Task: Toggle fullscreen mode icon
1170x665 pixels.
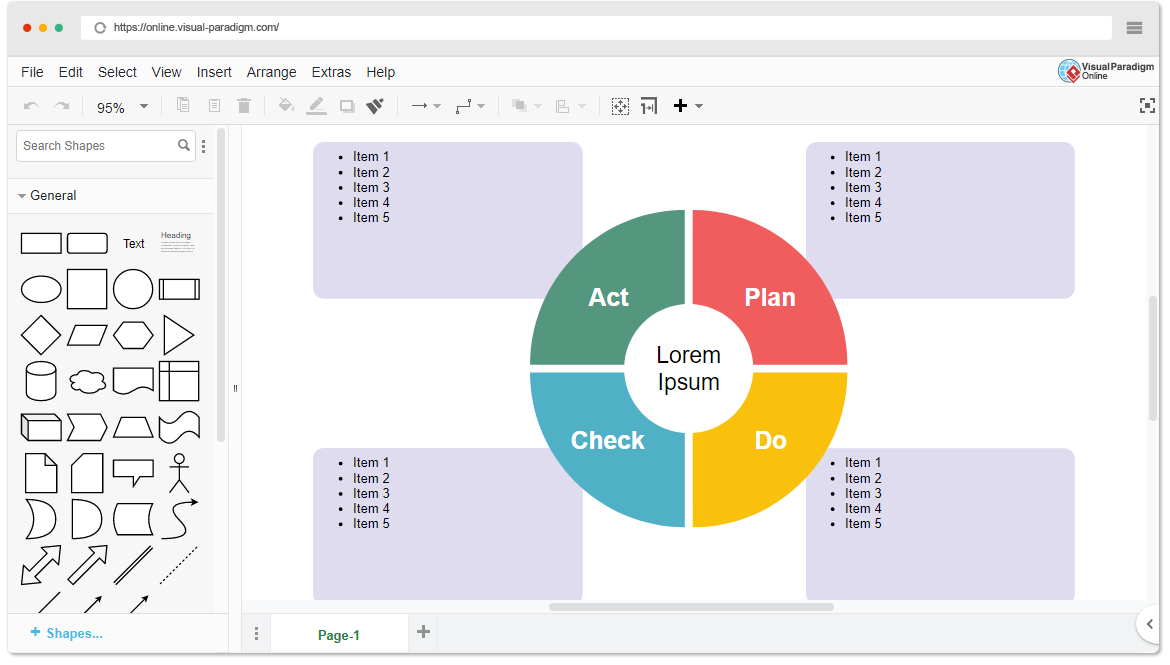Action: (1148, 106)
